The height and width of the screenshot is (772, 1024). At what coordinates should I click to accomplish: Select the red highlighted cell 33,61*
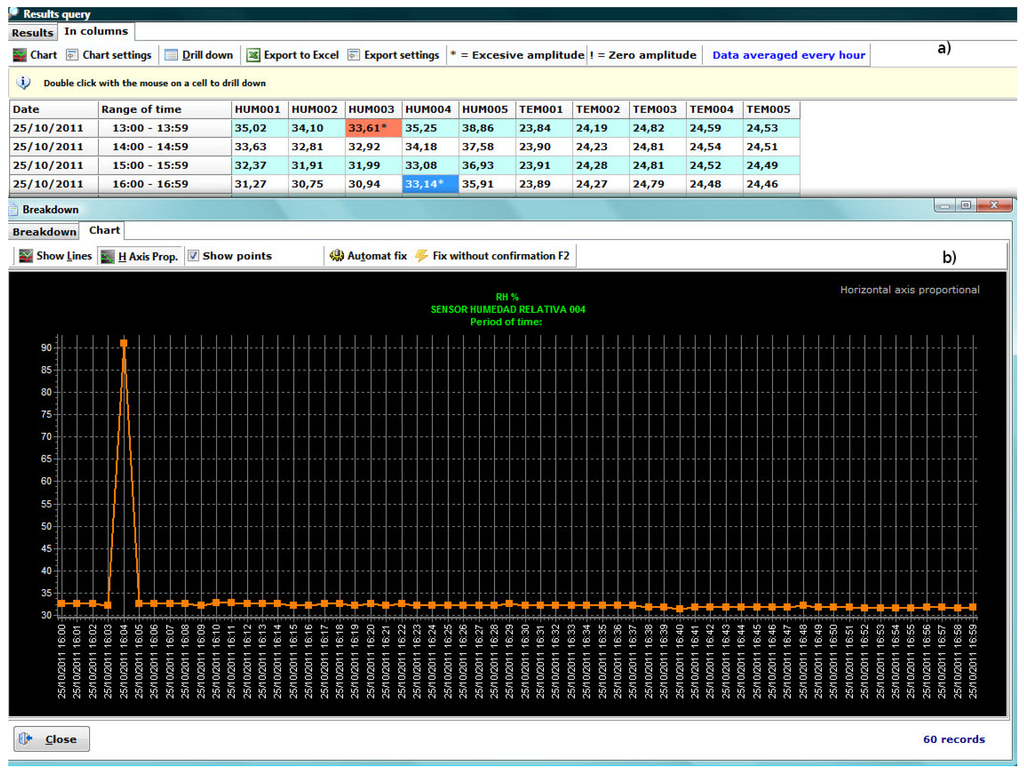pyautogui.click(x=374, y=128)
